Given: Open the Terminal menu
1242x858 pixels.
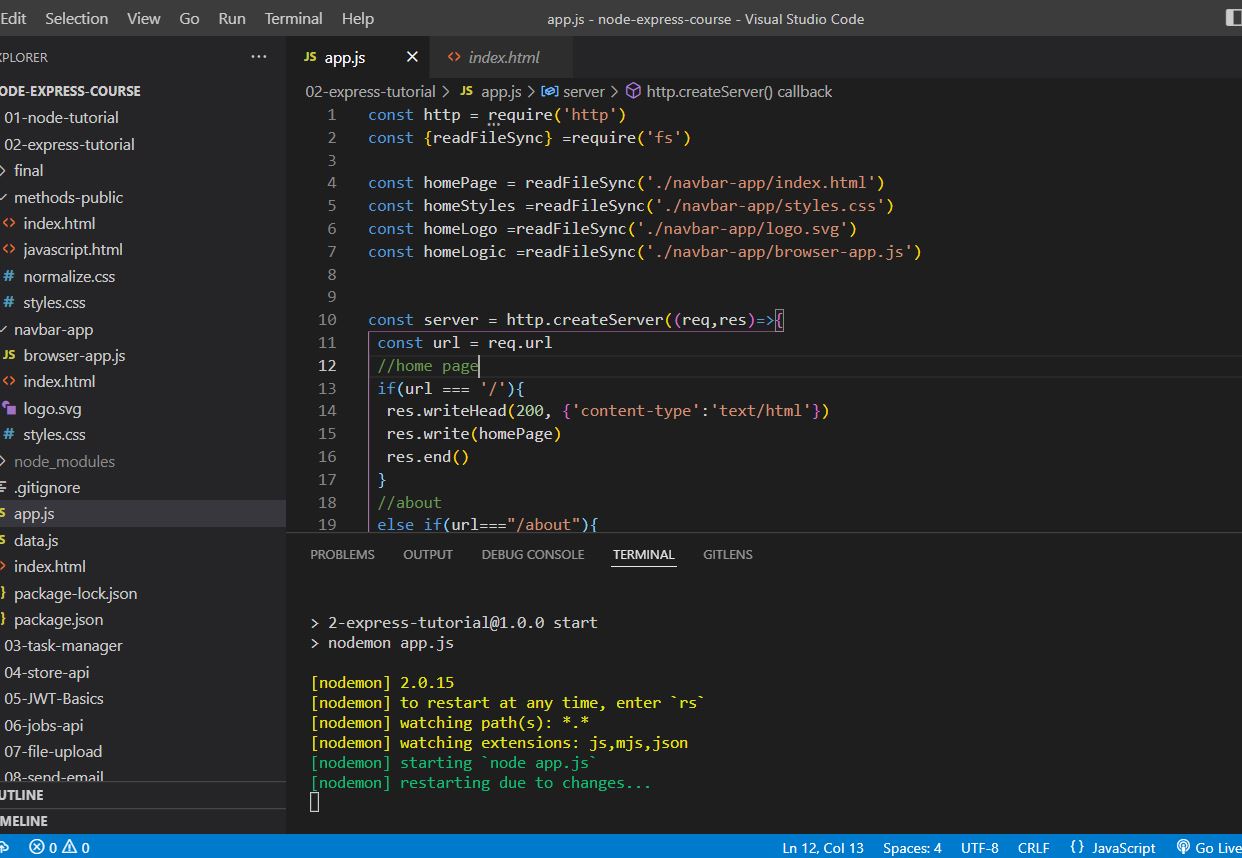Looking at the screenshot, I should click(293, 18).
